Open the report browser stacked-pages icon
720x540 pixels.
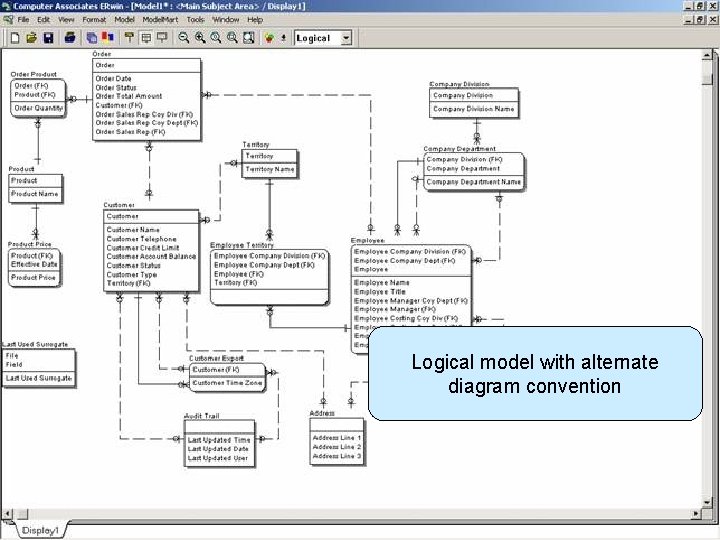92,38
